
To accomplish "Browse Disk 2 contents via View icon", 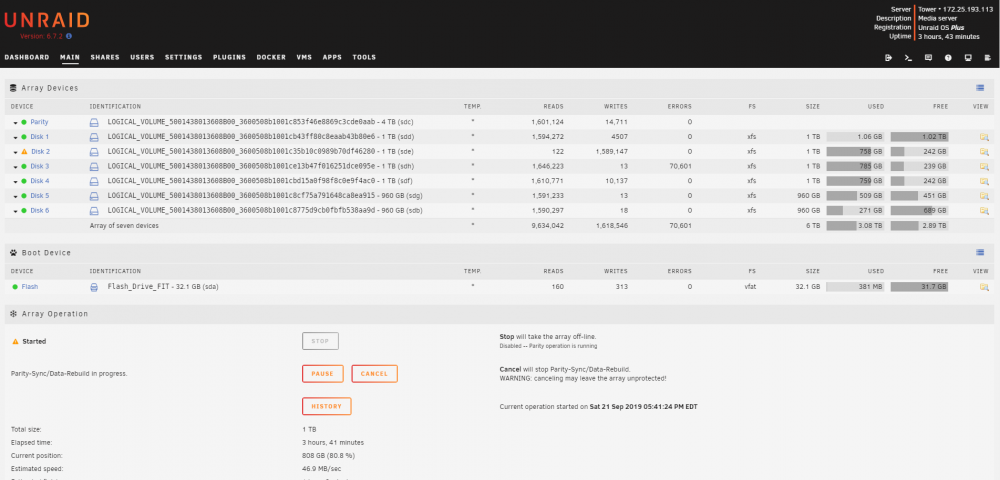I will 984,152.
